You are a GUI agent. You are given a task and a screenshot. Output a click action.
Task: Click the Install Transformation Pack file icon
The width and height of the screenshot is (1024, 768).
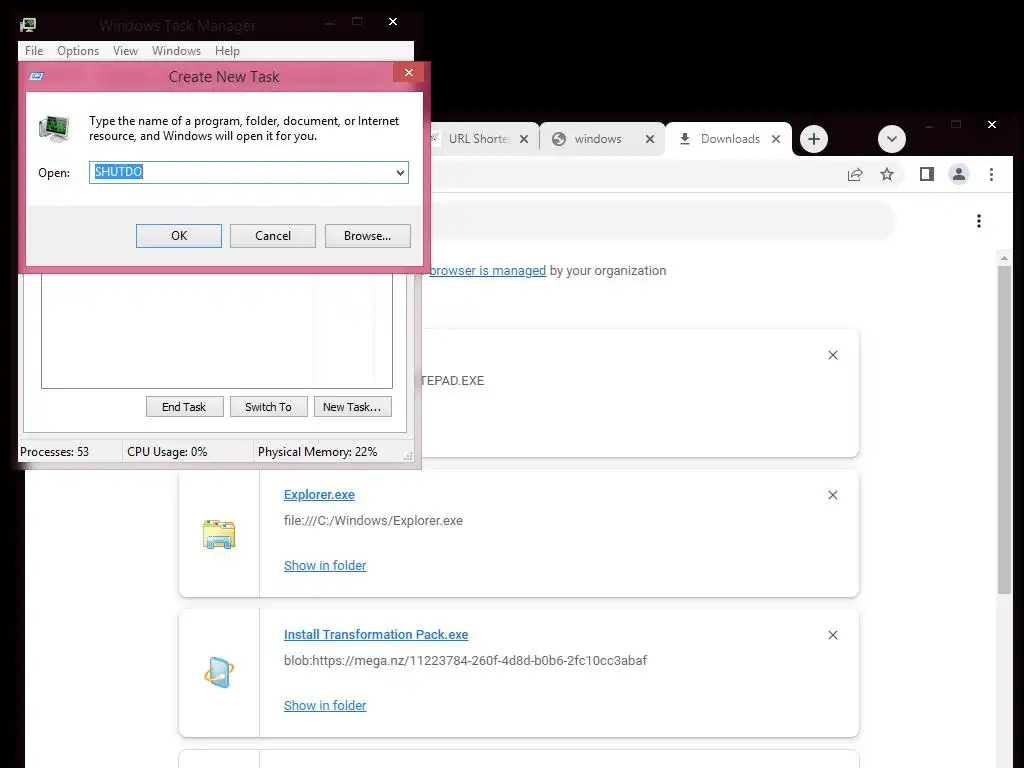(x=219, y=673)
